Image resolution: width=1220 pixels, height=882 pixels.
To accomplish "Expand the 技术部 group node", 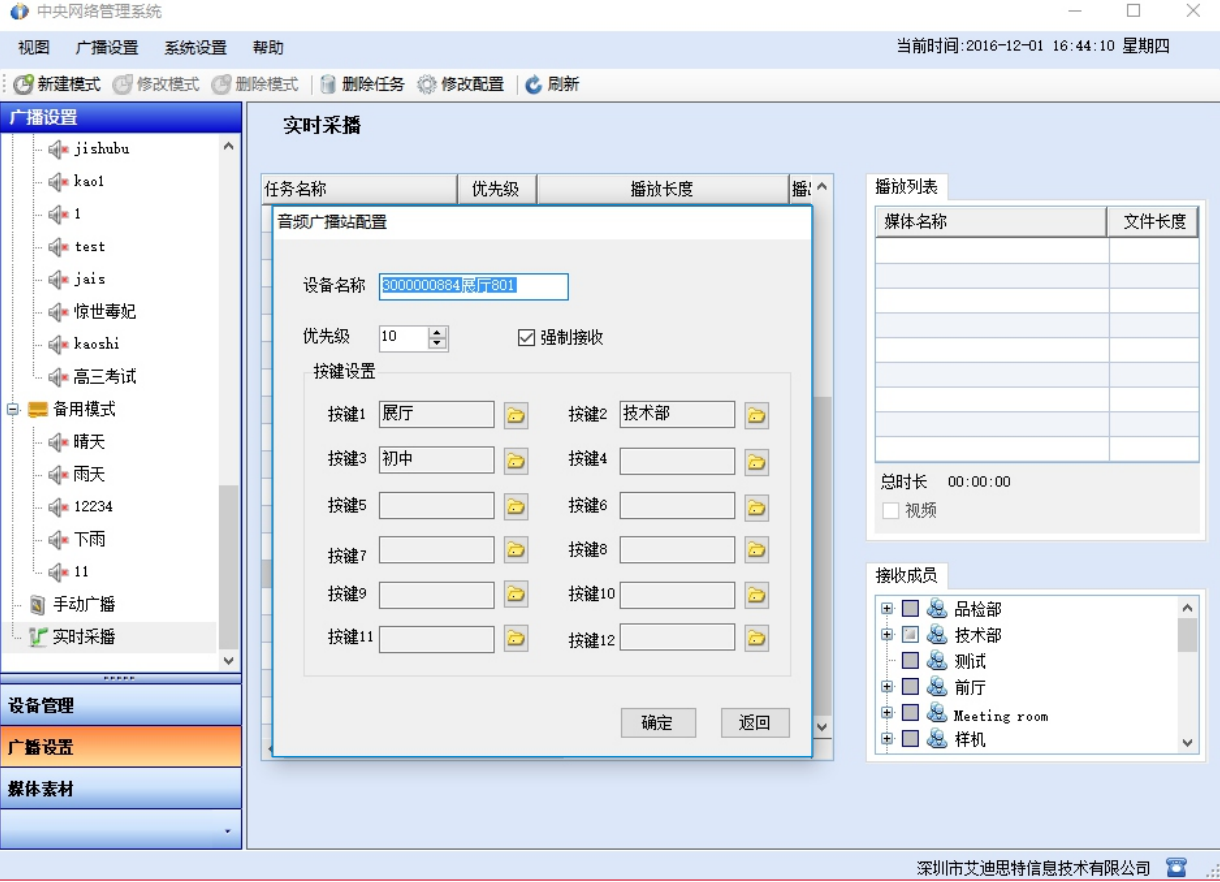I will tap(886, 634).
